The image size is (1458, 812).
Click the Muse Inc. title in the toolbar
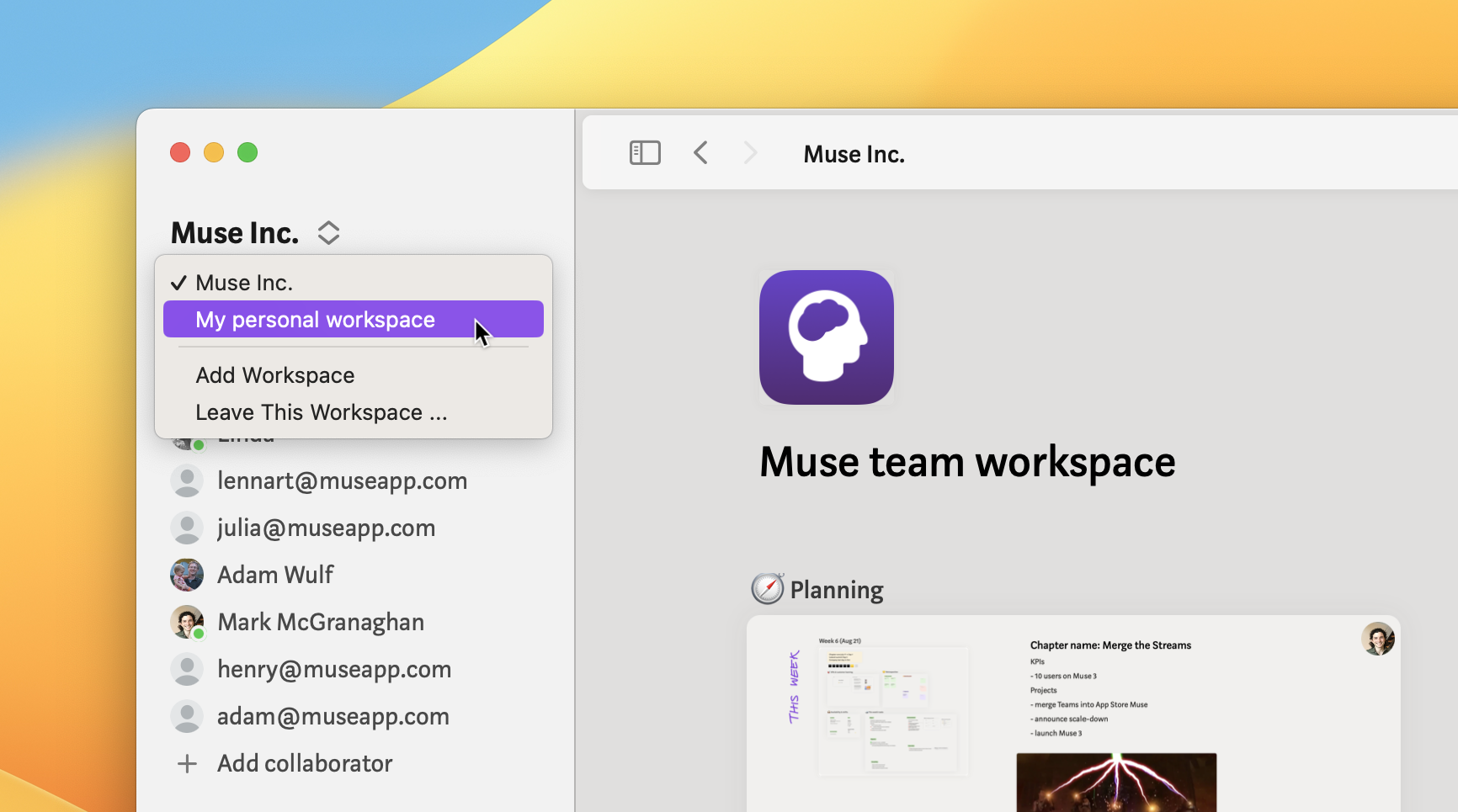pos(854,154)
